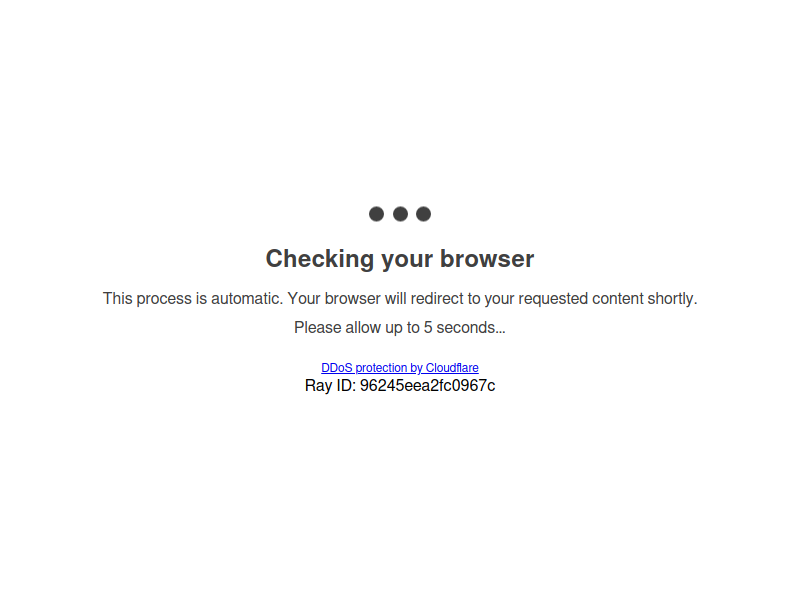Click the right loading dot
This screenshot has width=800, height=600.
[x=423, y=214]
